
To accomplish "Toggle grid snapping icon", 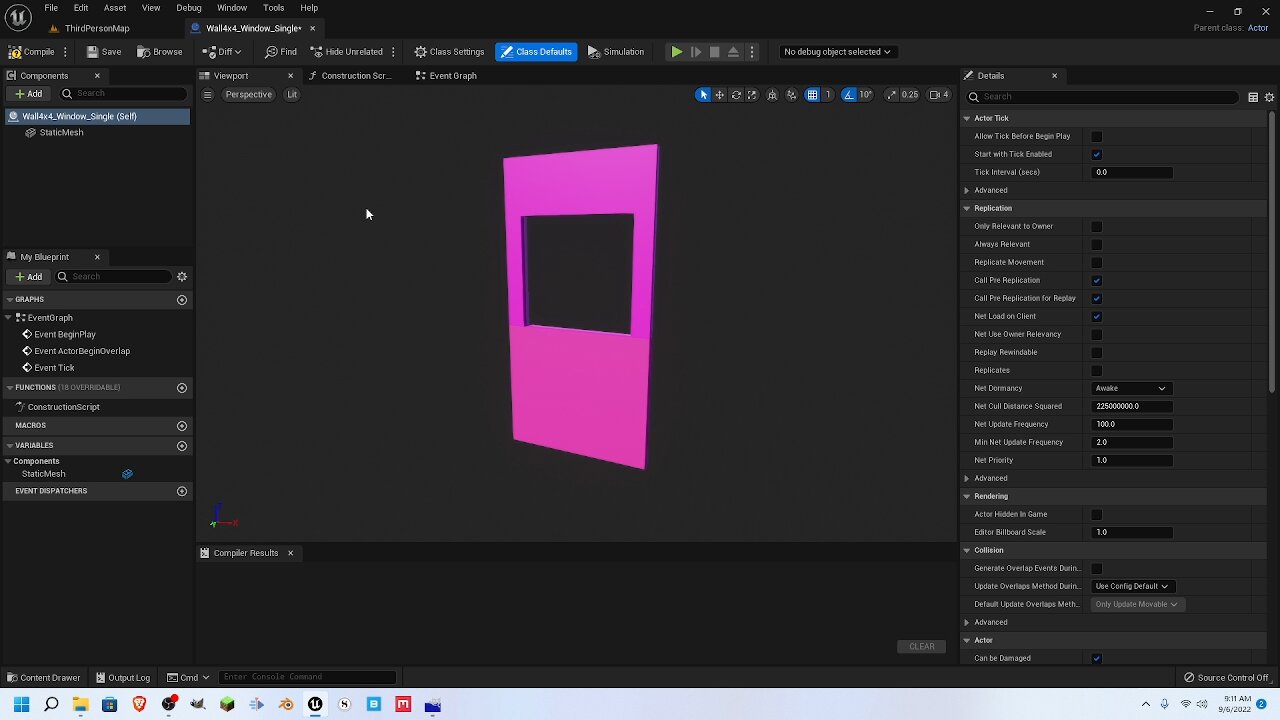I will point(812,95).
